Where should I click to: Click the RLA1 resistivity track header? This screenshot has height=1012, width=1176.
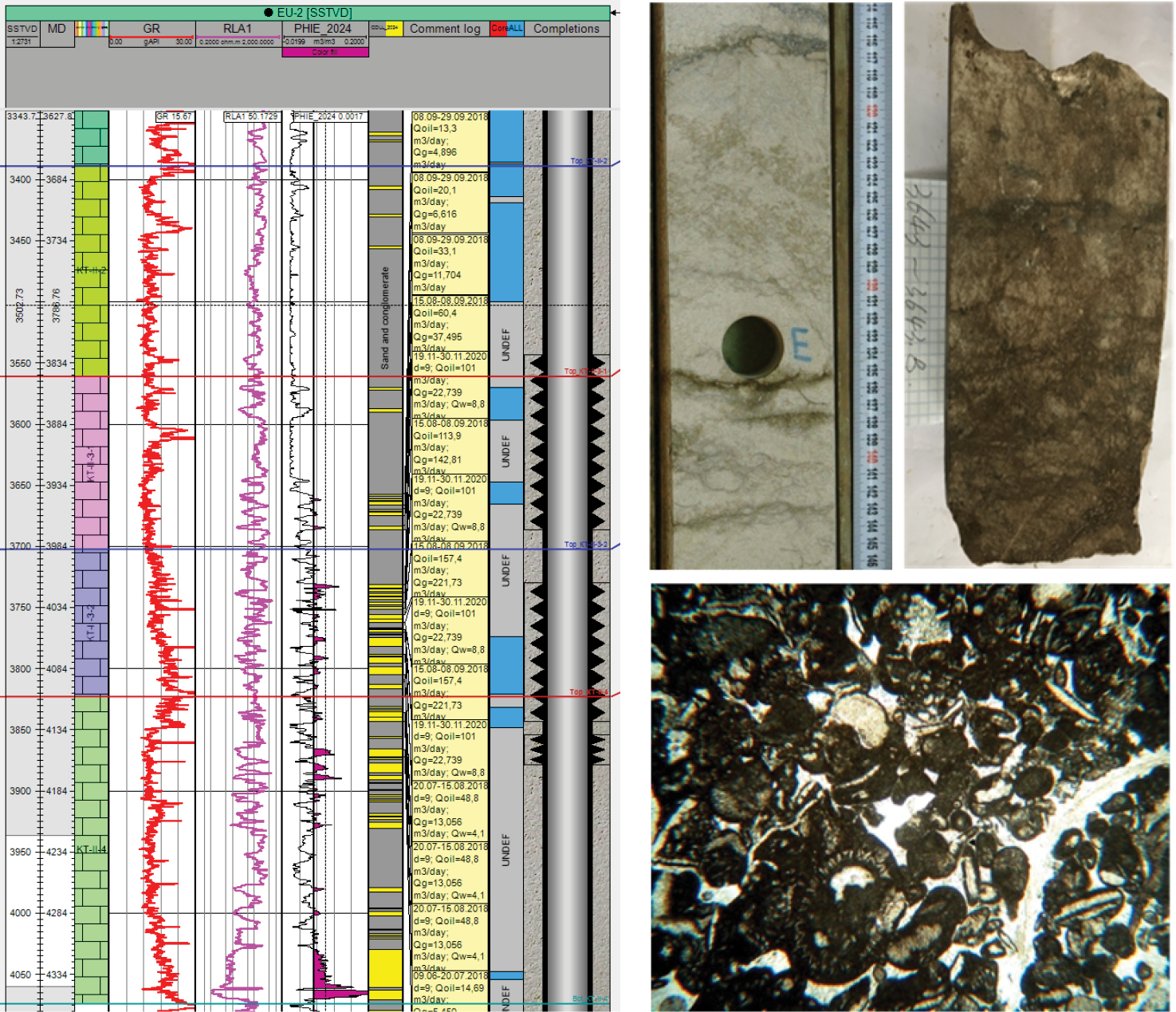click(x=237, y=29)
